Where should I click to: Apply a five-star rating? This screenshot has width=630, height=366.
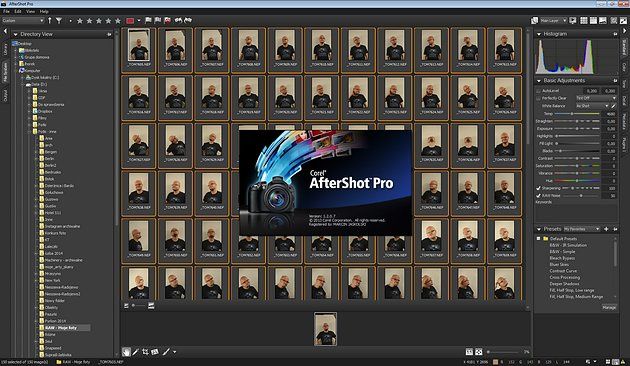coord(118,21)
